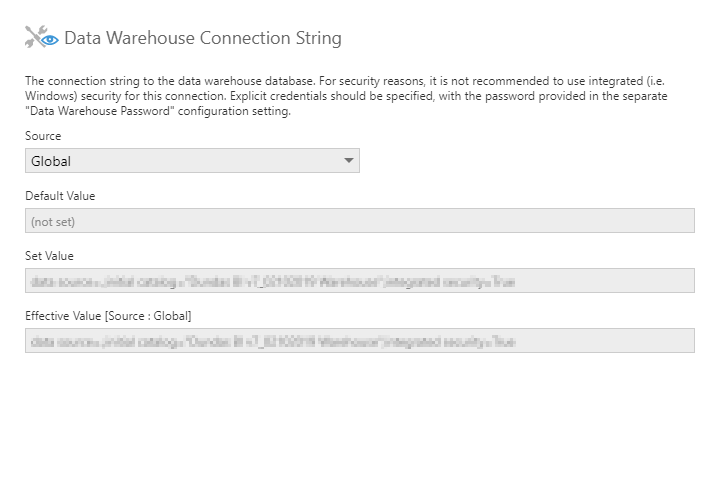Viewport: 718px width, 489px height.
Task: Focus the Set Value connection string field
Action: [359, 281]
